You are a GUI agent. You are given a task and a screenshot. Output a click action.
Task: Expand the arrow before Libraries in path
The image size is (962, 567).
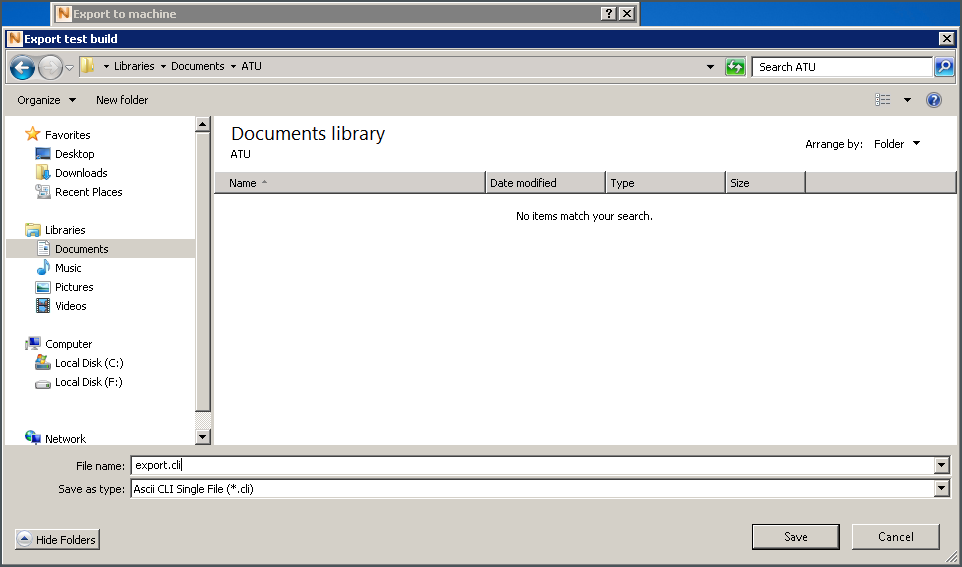(x=106, y=66)
